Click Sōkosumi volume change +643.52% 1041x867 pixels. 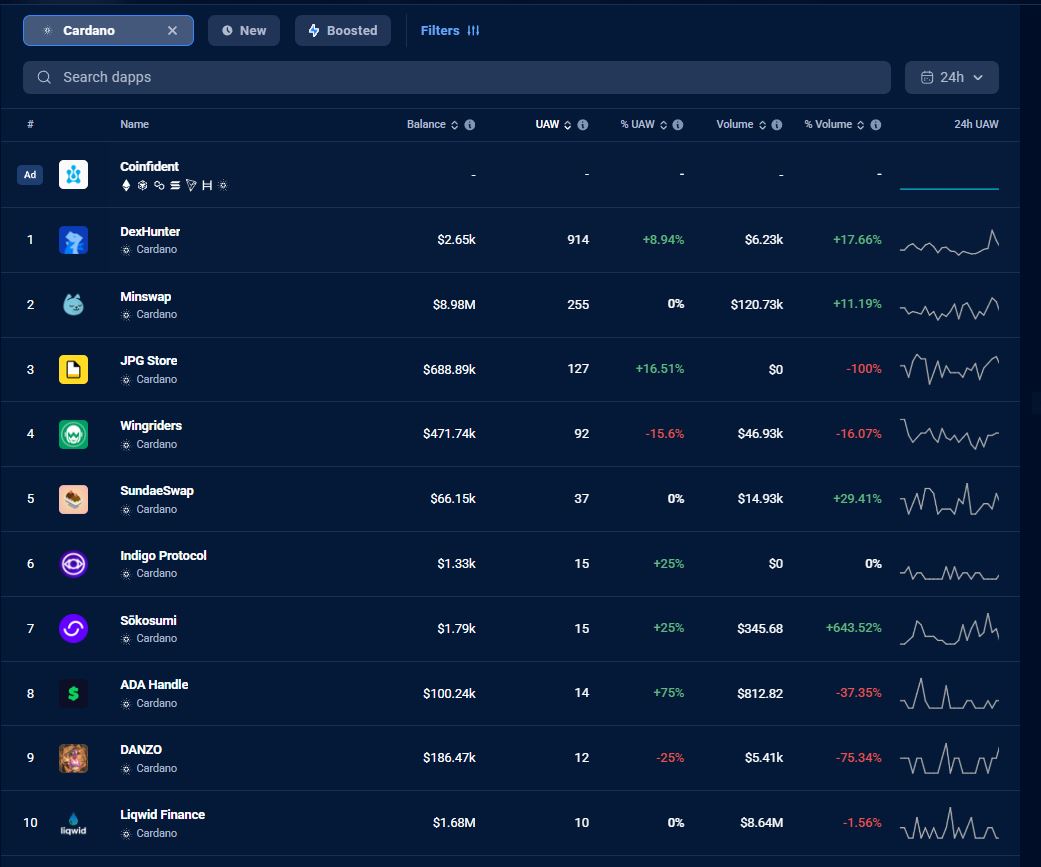(853, 628)
